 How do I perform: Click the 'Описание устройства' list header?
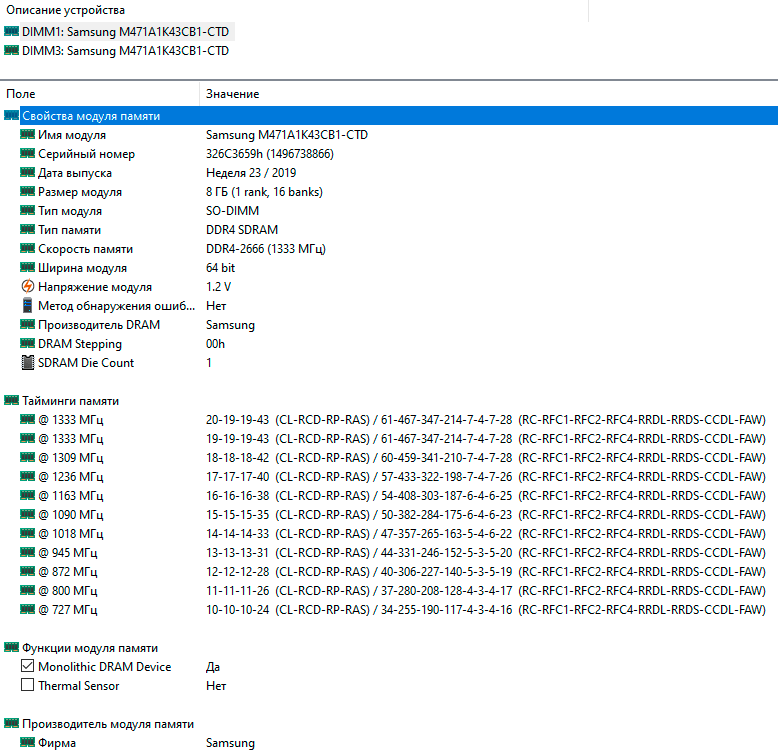[x=65, y=10]
